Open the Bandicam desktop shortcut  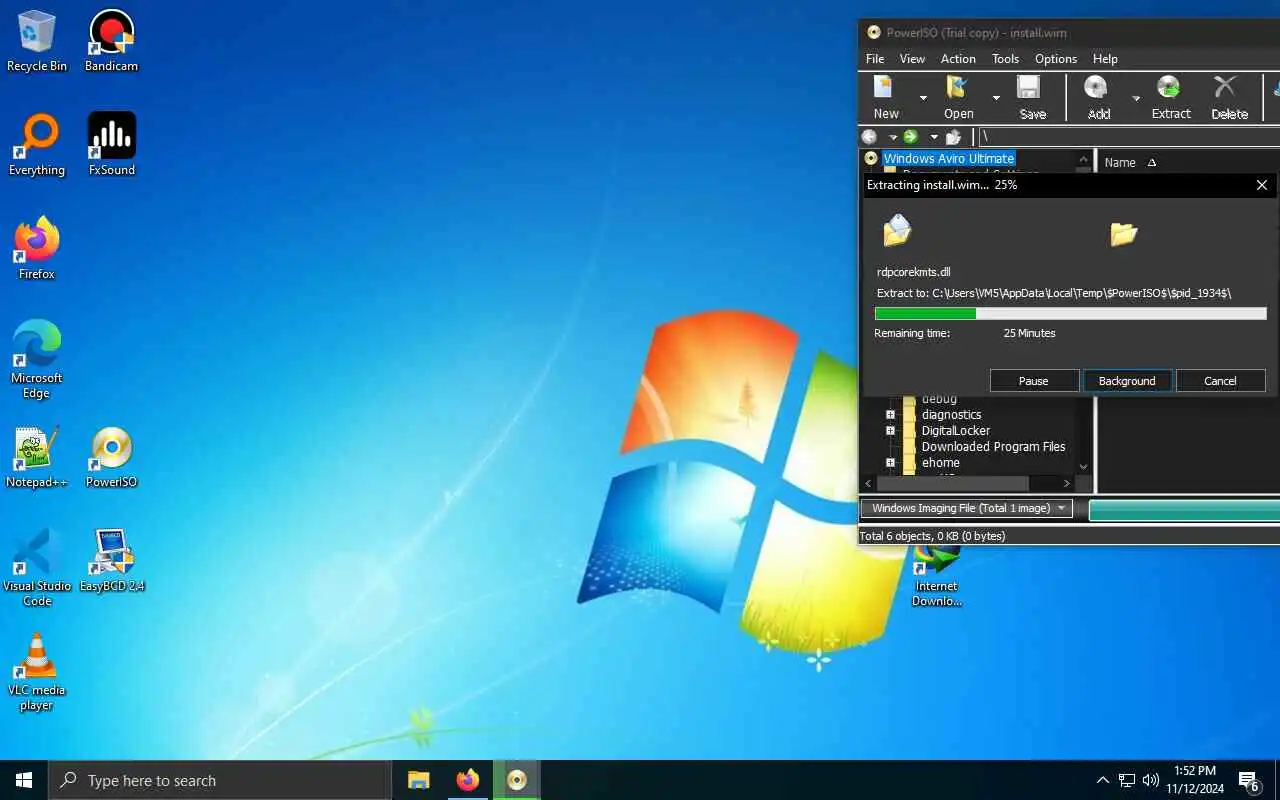[x=111, y=41]
